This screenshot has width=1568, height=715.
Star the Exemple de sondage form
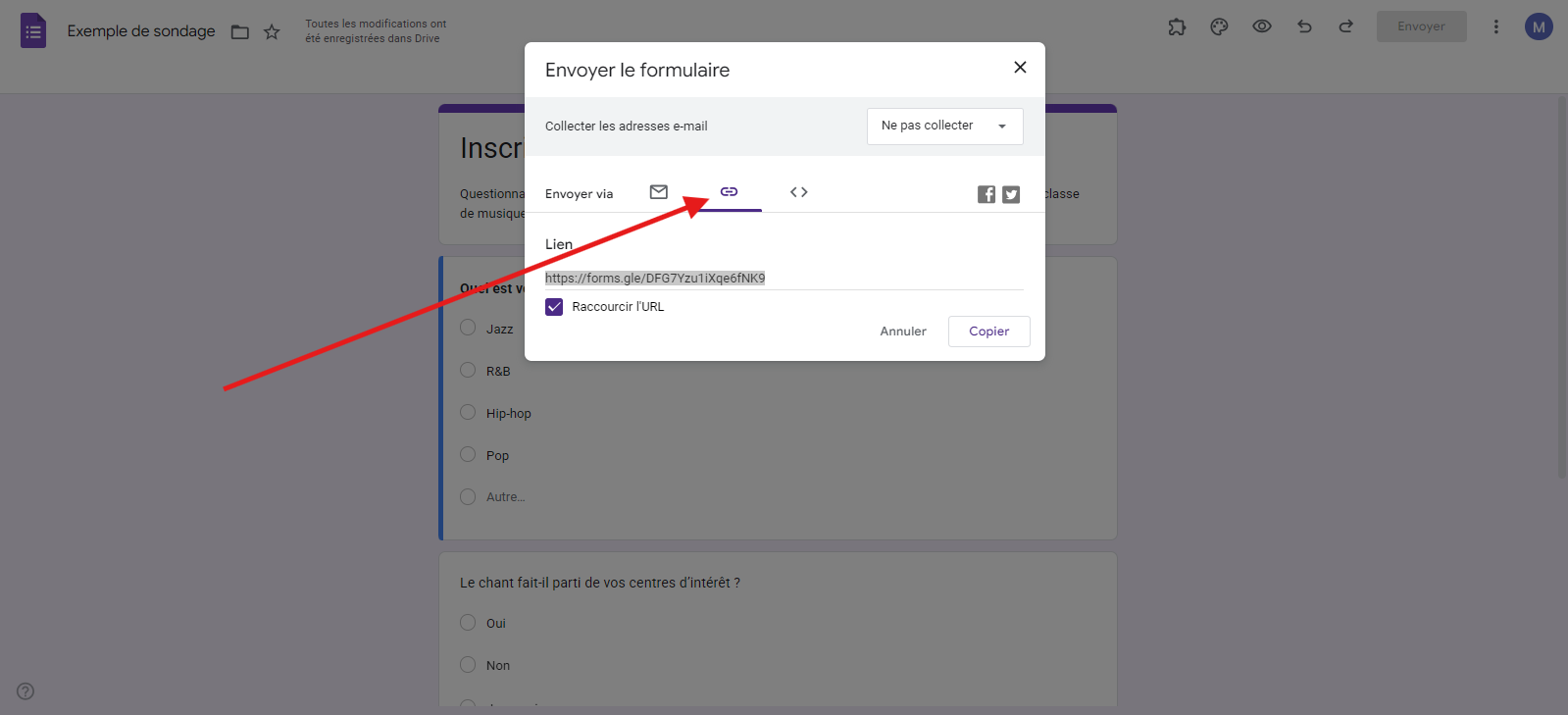[272, 32]
